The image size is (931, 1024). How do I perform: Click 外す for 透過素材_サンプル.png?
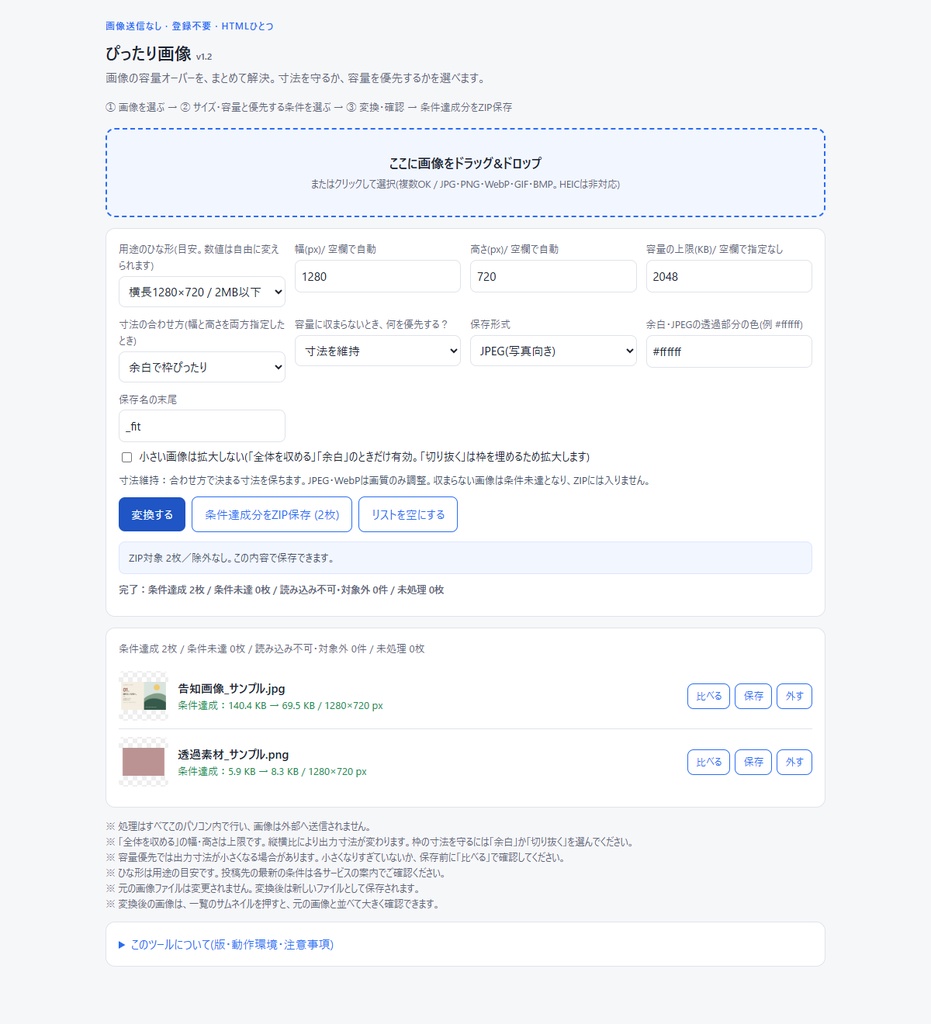coord(795,762)
